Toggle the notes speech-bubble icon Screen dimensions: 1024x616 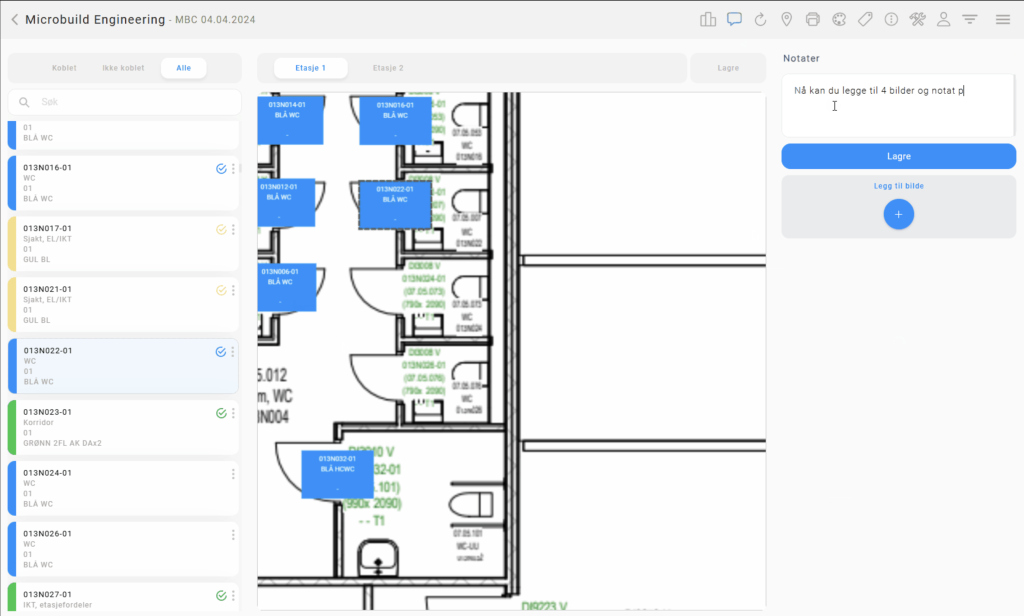click(735, 19)
